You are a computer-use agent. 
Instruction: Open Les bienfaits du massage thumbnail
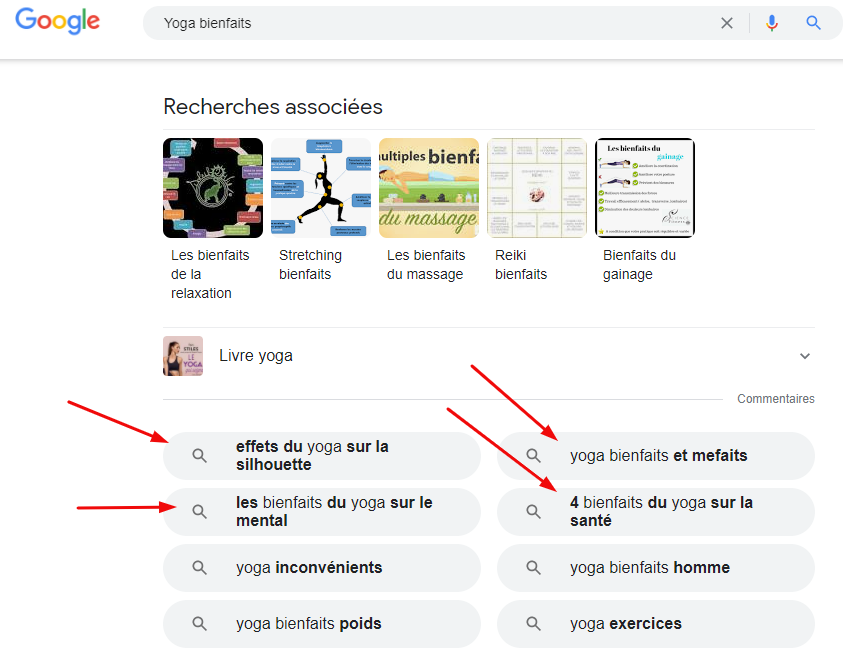tap(429, 188)
